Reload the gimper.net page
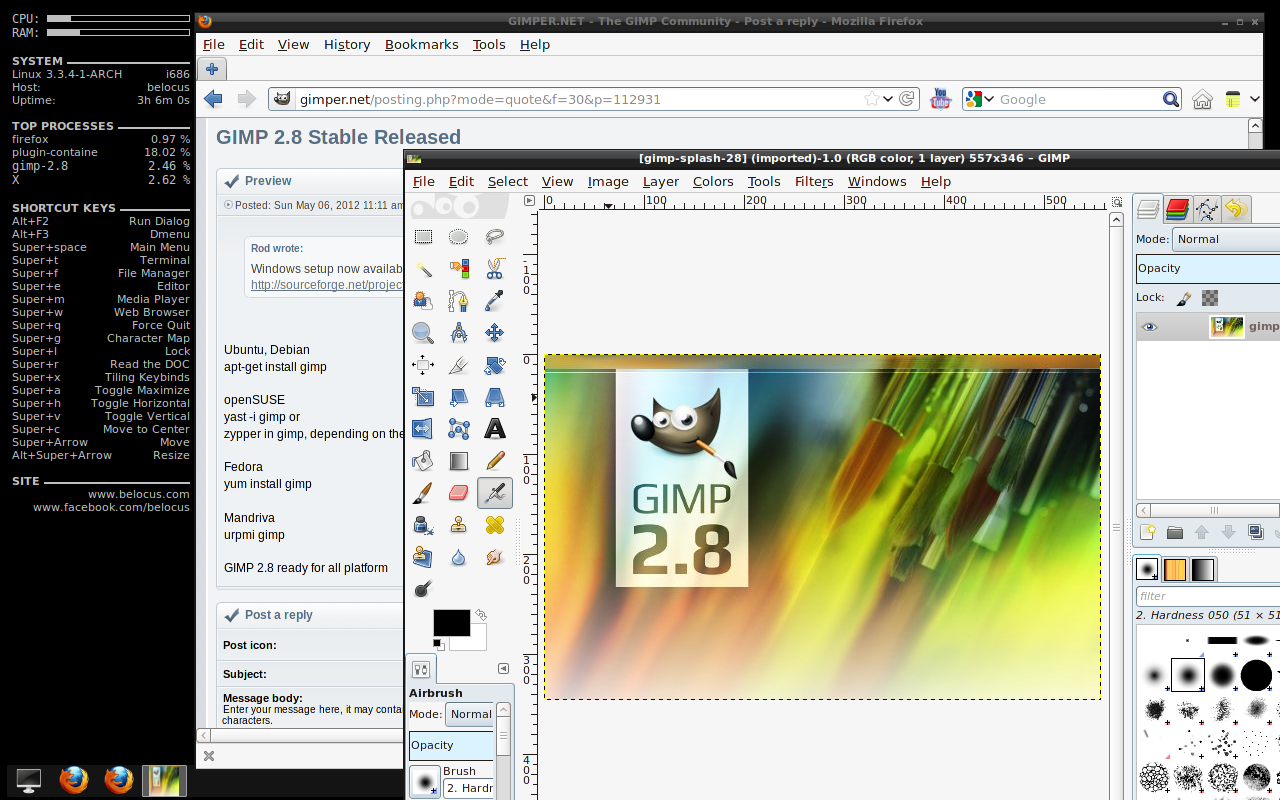Screen dimensions: 1280x800 pyautogui.click(x=907, y=99)
